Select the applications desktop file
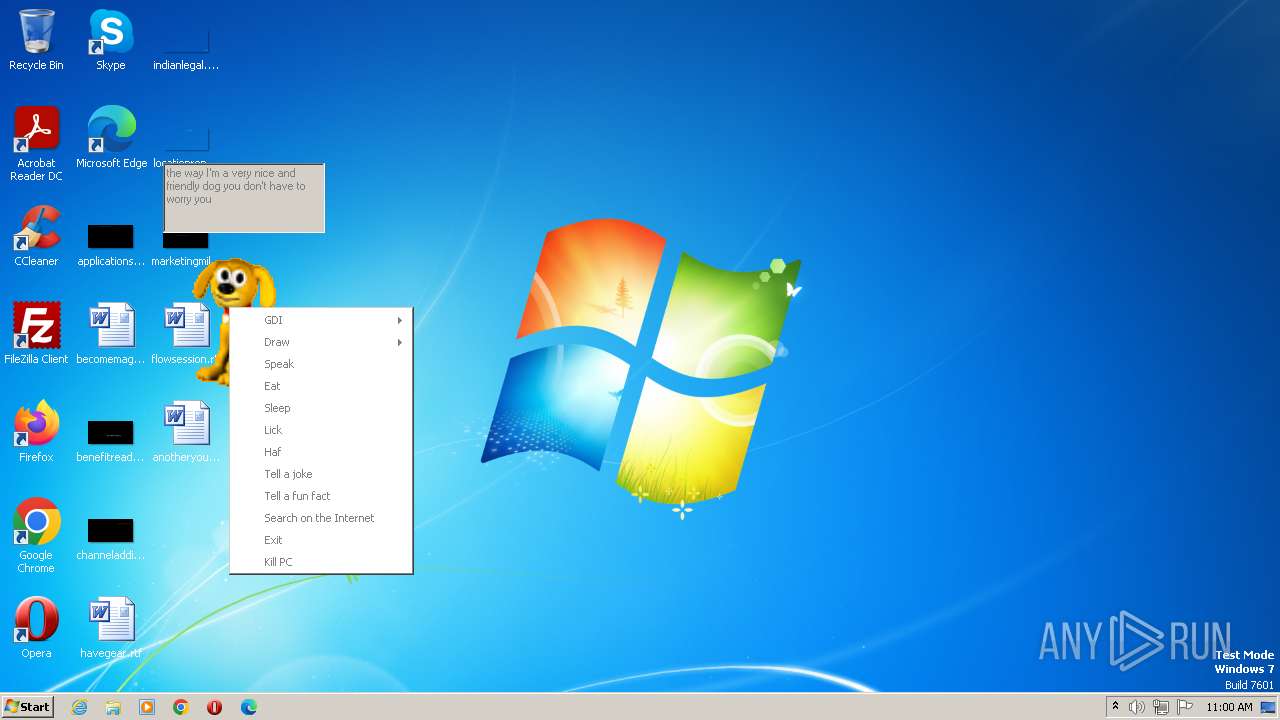The image size is (1280, 720). click(x=111, y=245)
